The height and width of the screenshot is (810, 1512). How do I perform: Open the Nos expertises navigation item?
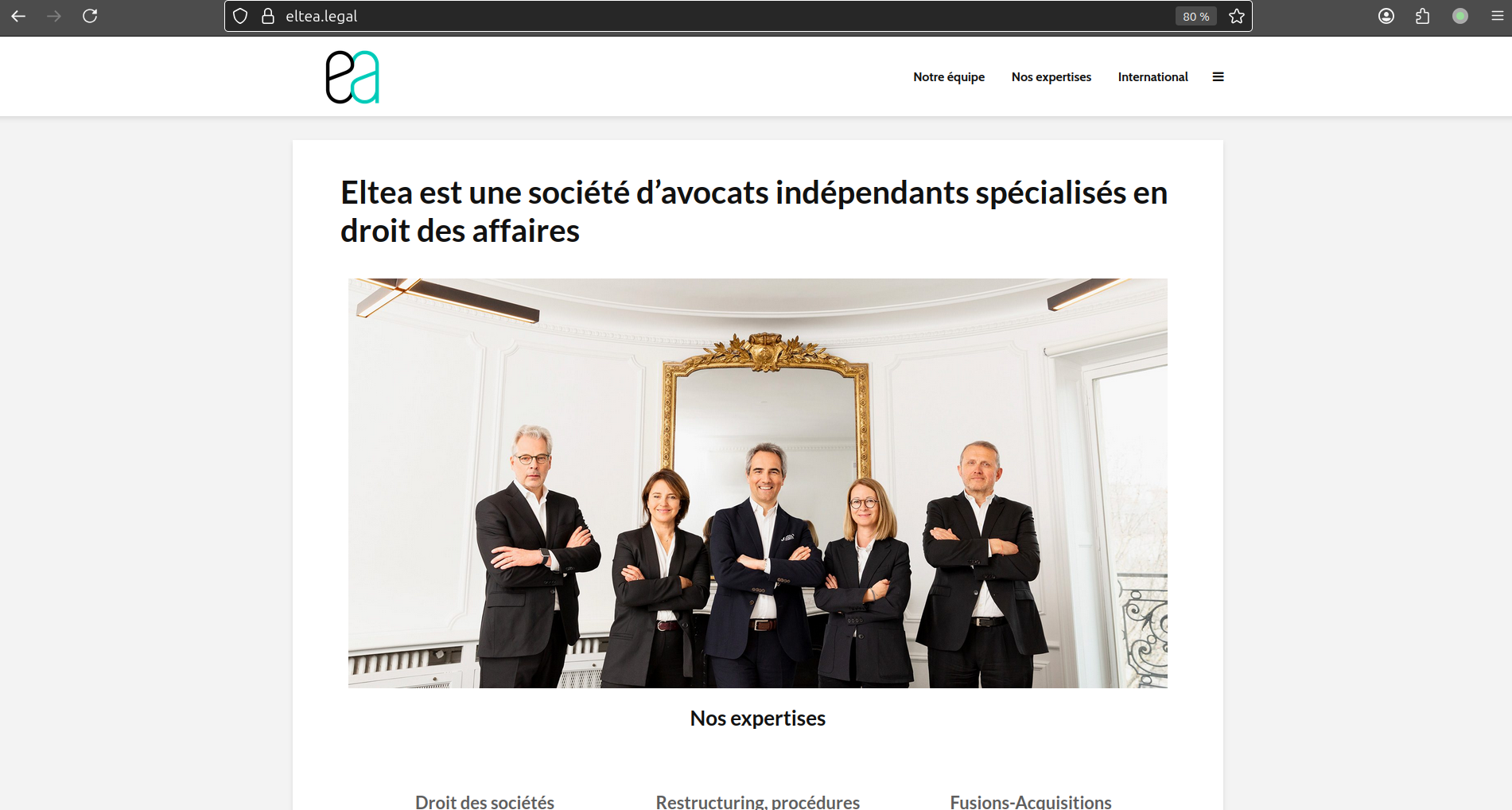[x=1051, y=77]
